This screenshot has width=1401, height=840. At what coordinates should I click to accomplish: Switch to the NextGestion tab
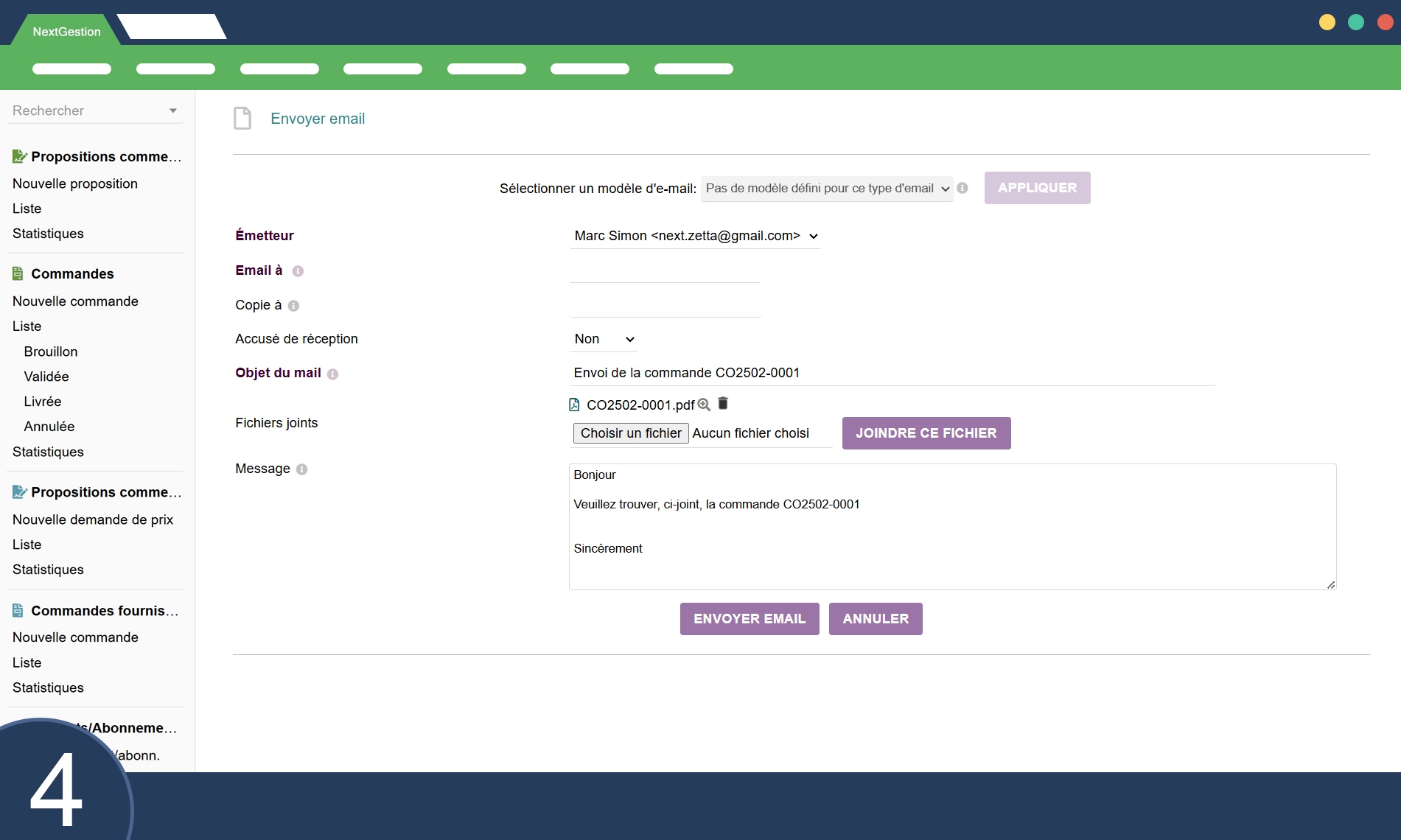click(66, 32)
